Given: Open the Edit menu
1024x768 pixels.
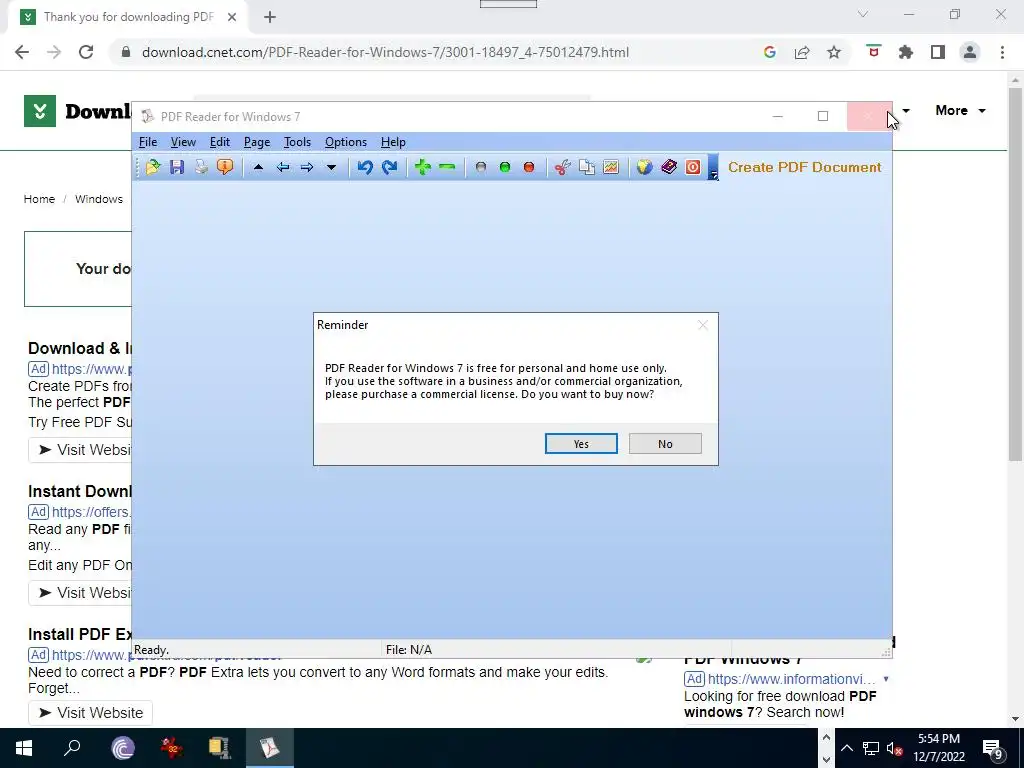Looking at the screenshot, I should point(219,142).
